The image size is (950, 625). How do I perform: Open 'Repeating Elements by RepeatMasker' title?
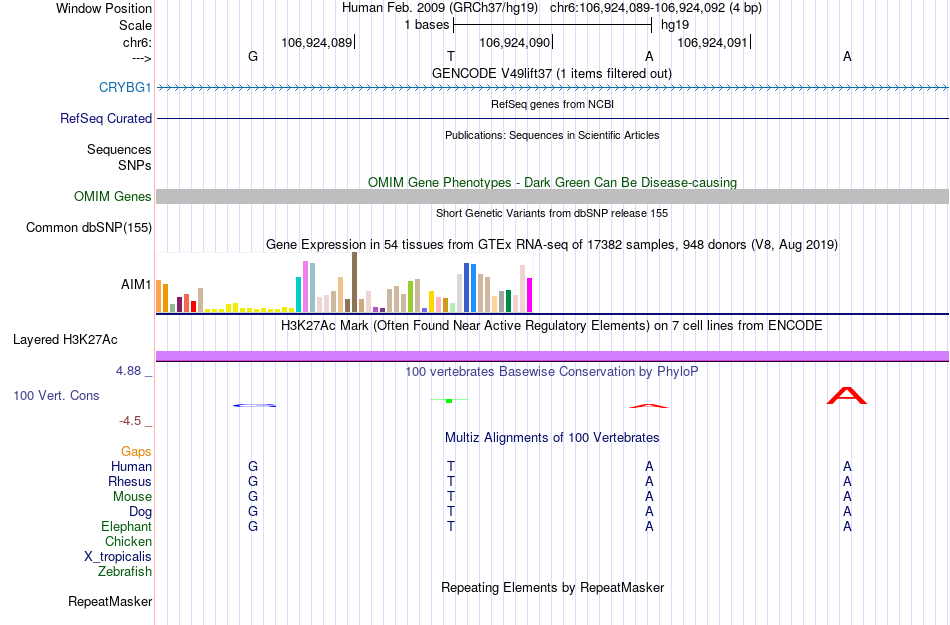point(552,587)
